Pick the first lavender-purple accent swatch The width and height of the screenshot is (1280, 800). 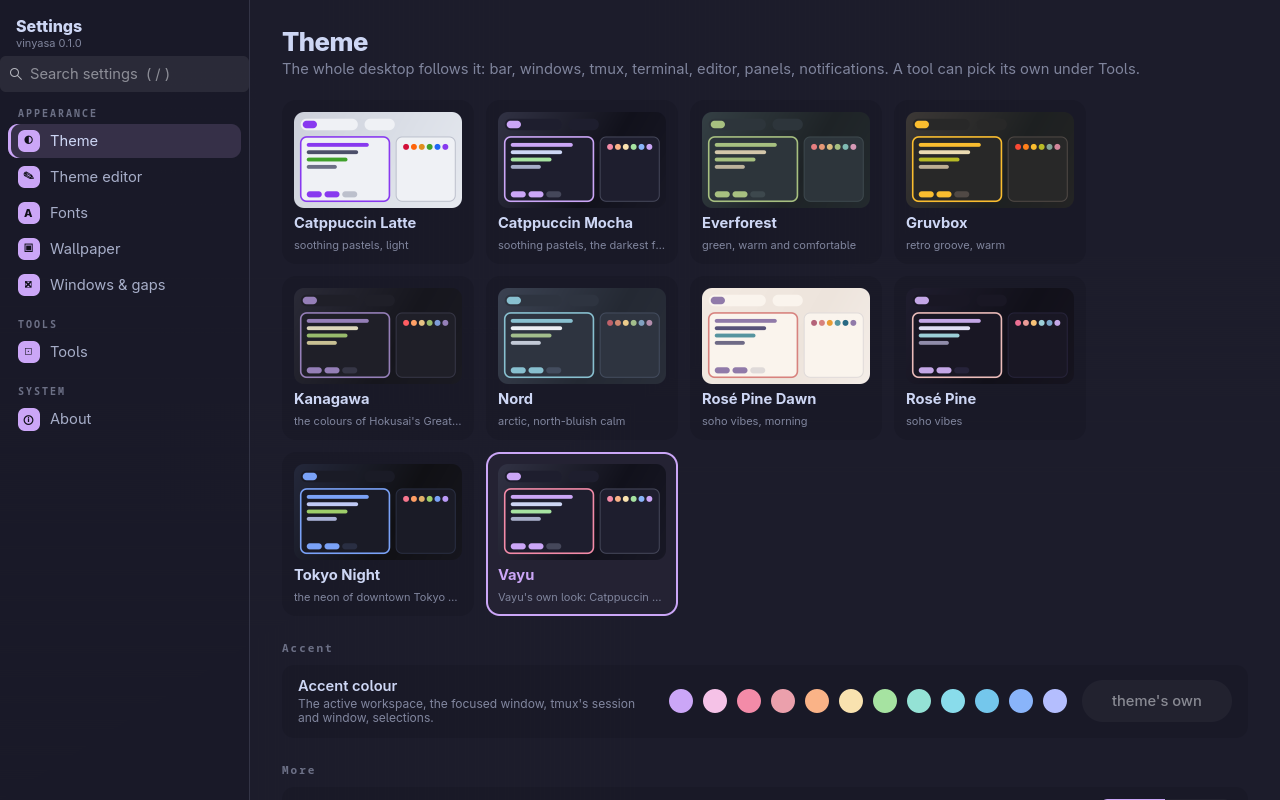(681, 701)
